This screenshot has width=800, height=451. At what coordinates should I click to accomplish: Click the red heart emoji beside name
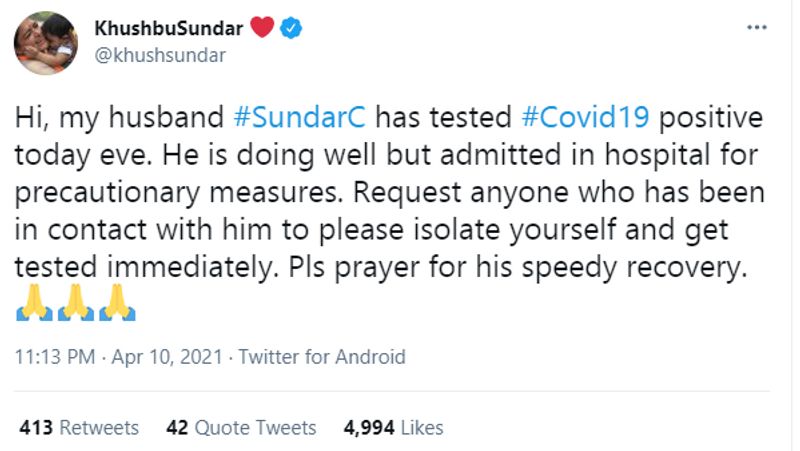261,29
